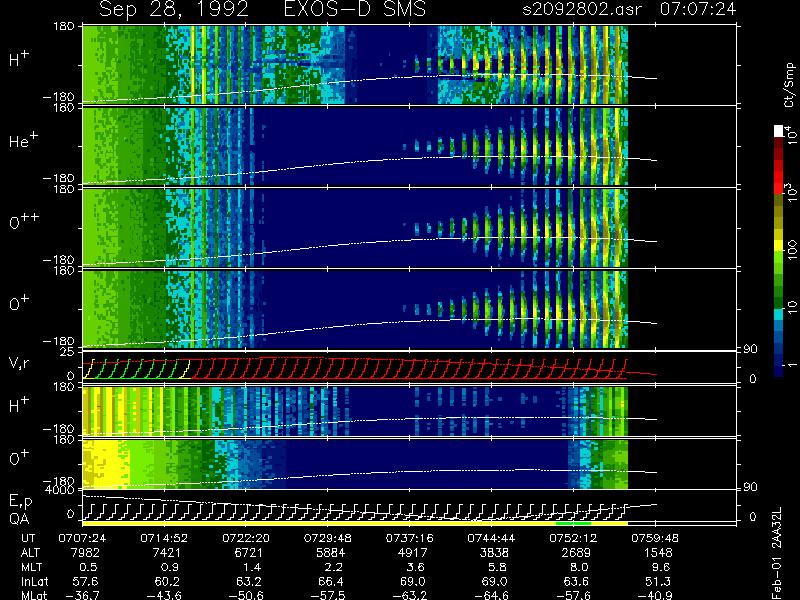This screenshot has height=600, width=800.
Task: Click the 'E,p' panel label
Action: point(20,502)
